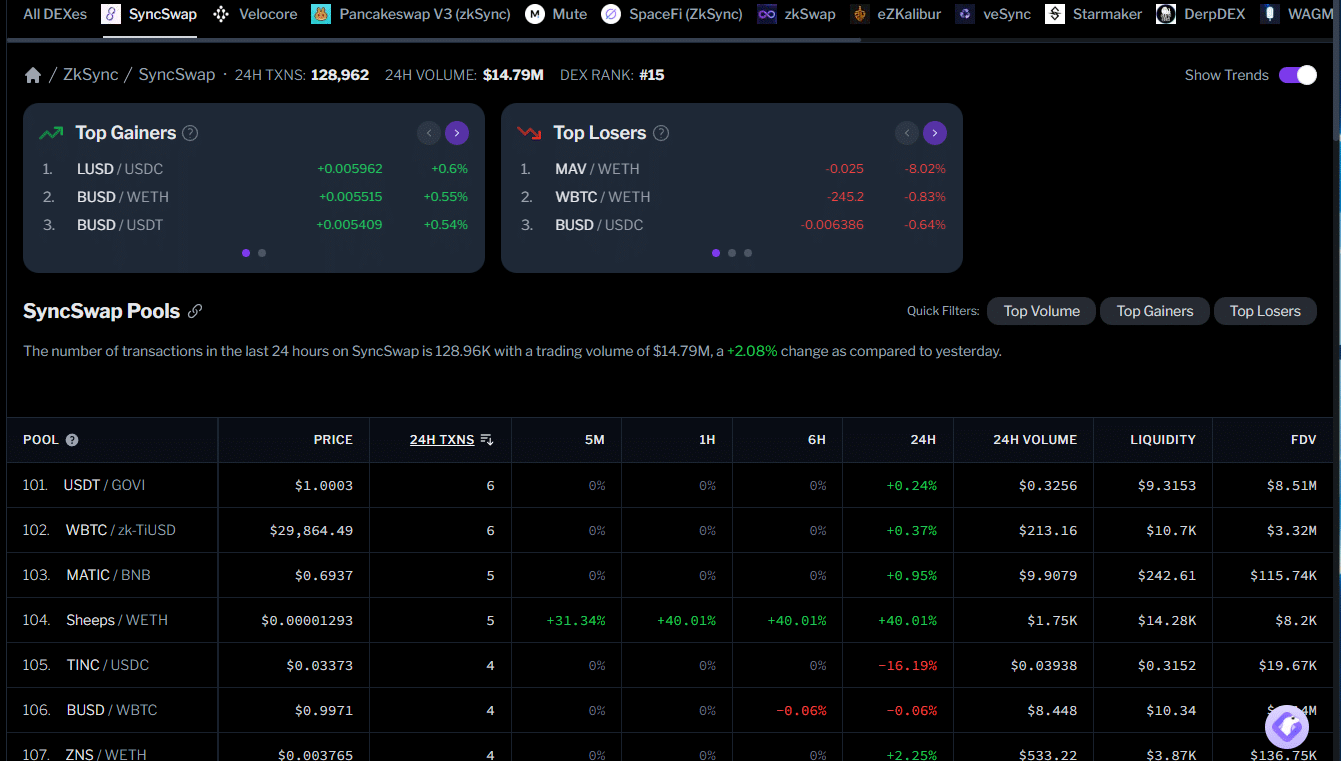Select third Top Losers pagination dot

tap(748, 253)
